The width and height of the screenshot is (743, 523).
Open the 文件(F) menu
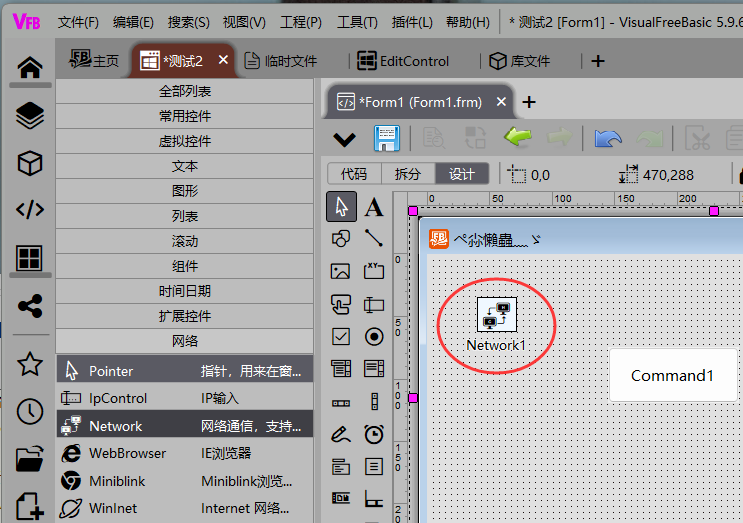click(x=78, y=22)
